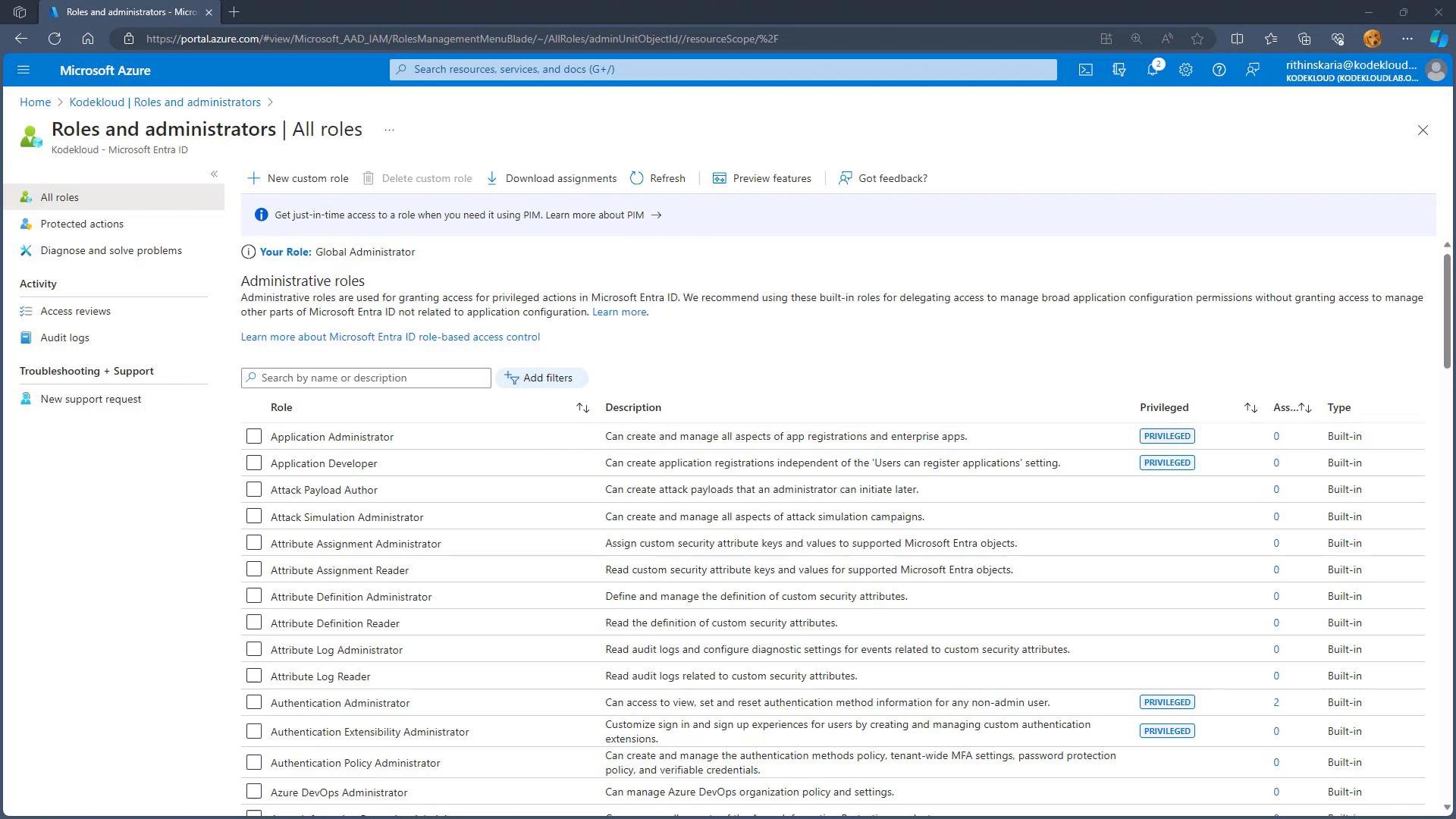
Task: Select All roles in the left menu
Action: (x=113, y=197)
